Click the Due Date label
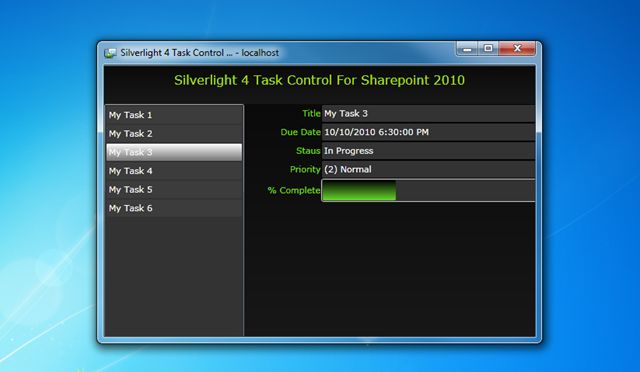Screen dimensions: 640x372 coord(300,132)
